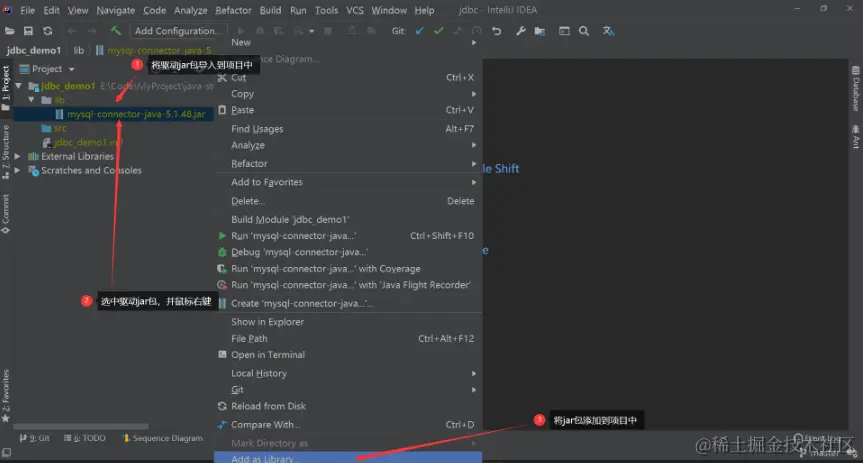Choose Open in Terminal
863x463 pixels.
click(348, 355)
